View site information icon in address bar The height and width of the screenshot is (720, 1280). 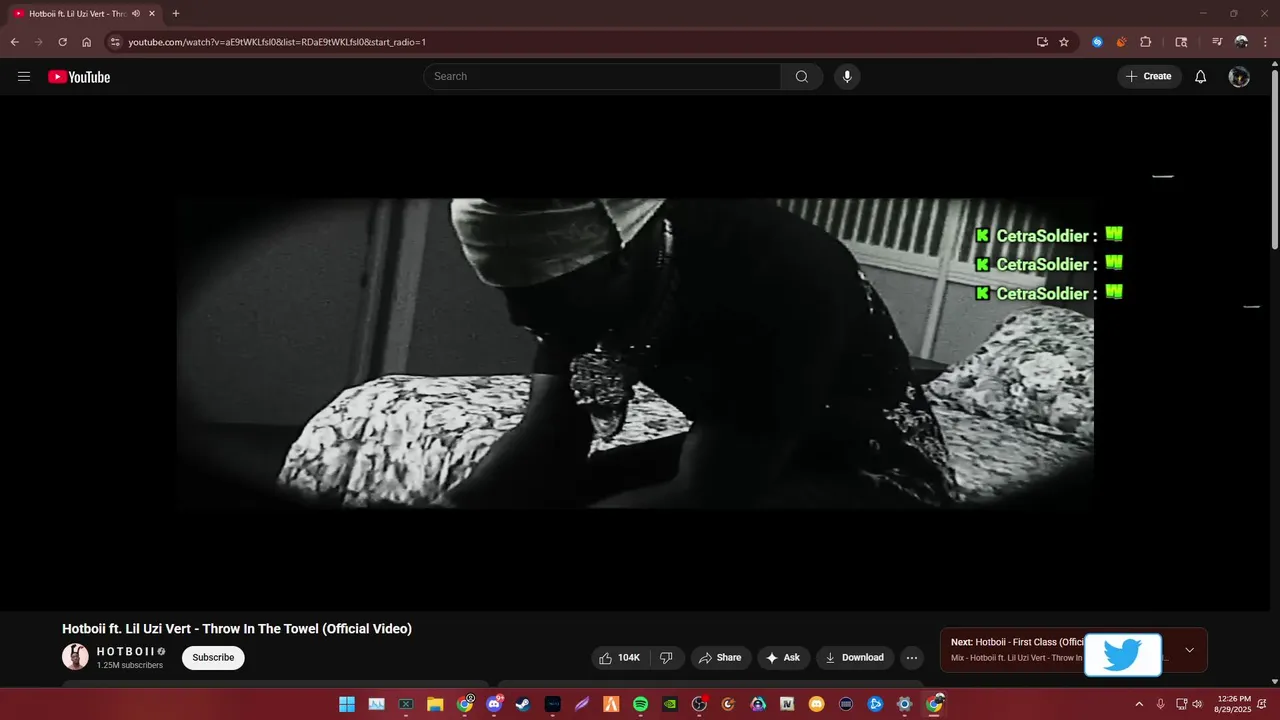[x=115, y=42]
